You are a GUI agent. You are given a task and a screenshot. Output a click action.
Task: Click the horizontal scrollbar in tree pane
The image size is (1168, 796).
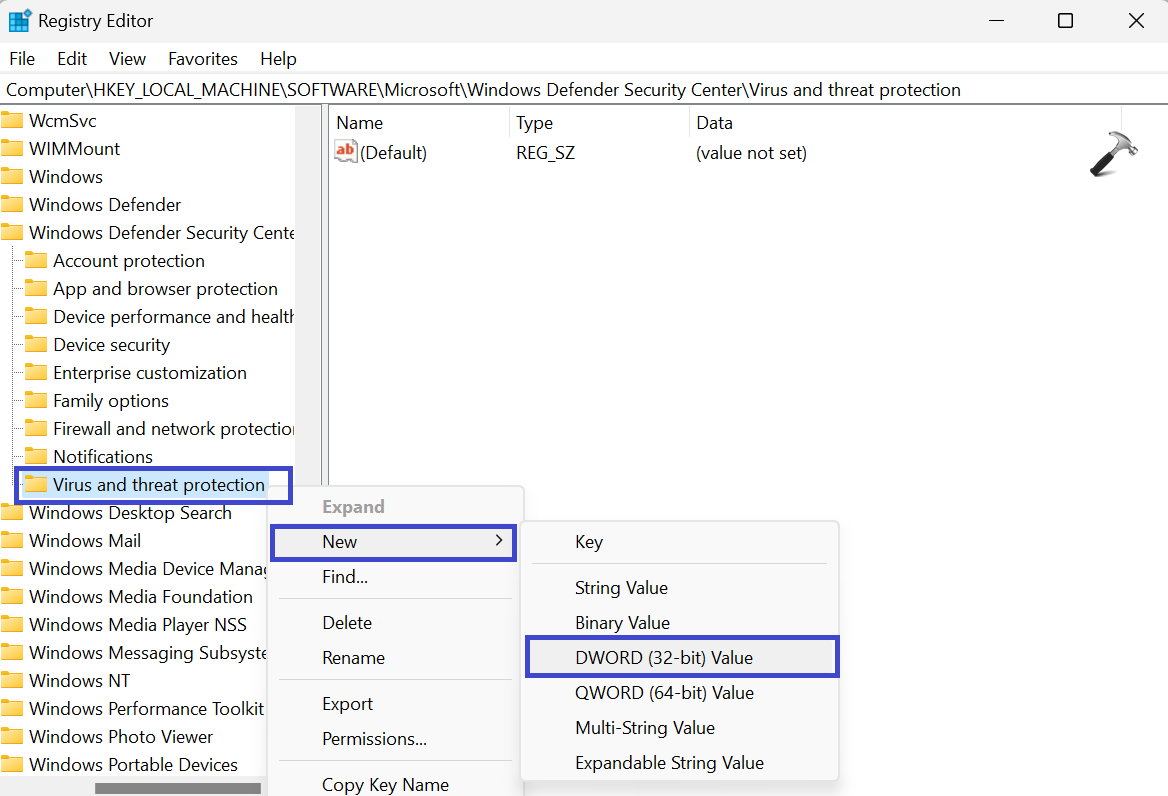(x=178, y=788)
